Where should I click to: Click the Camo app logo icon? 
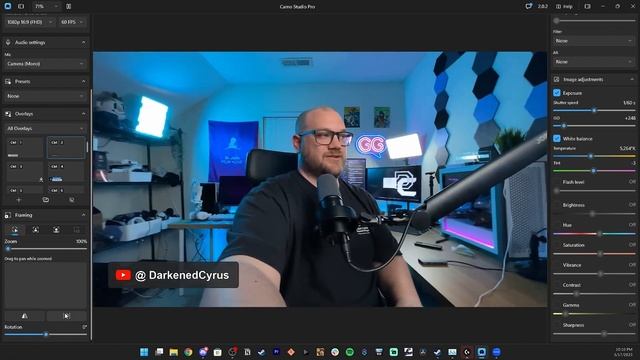point(7,6)
